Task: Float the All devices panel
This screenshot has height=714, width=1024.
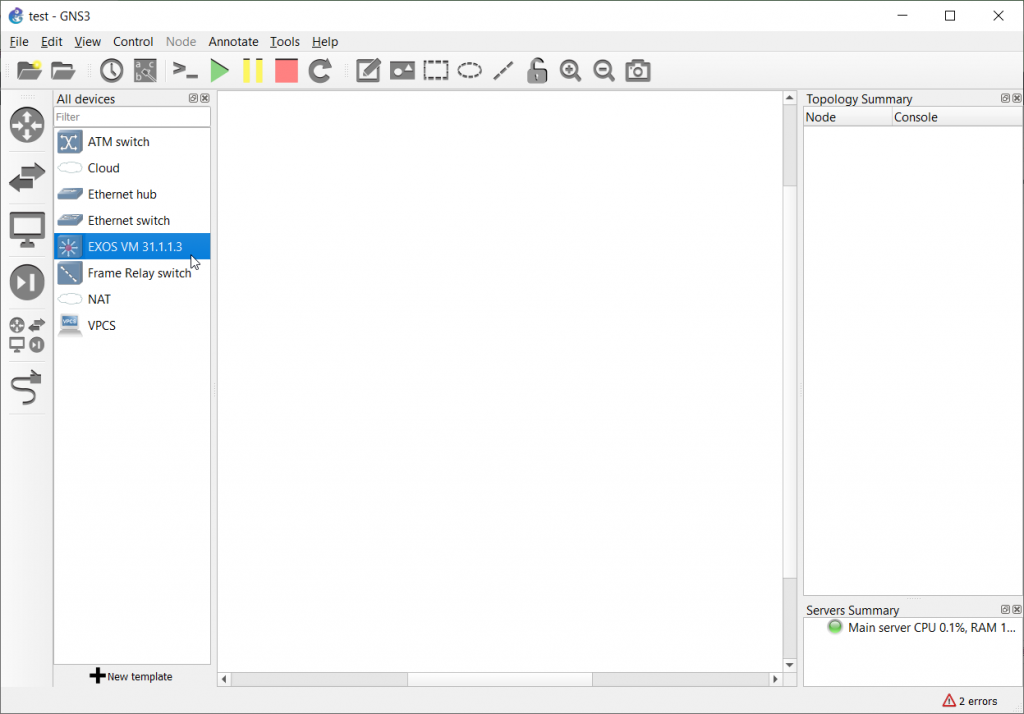Action: [193, 98]
